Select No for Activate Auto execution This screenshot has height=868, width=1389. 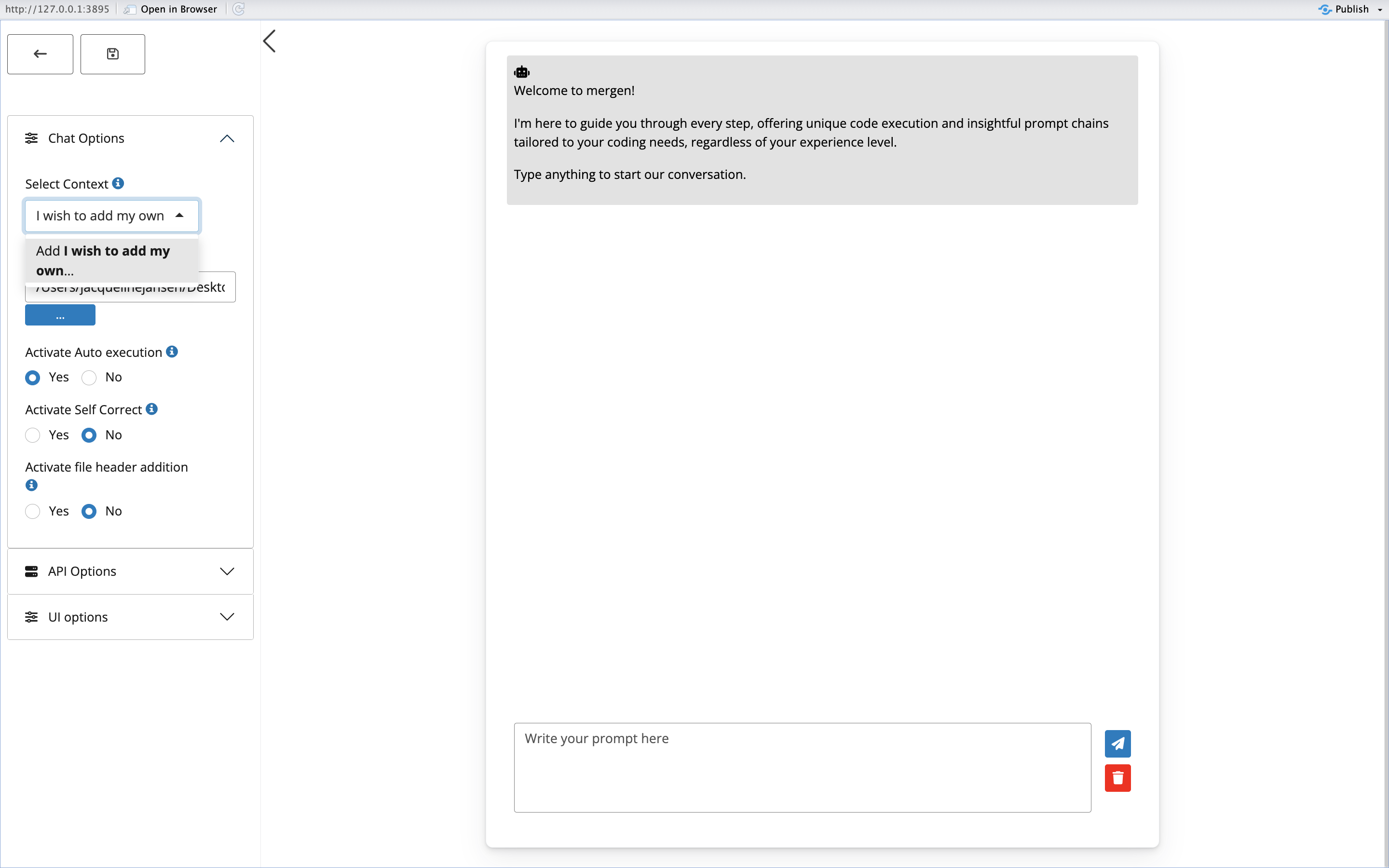(89, 378)
